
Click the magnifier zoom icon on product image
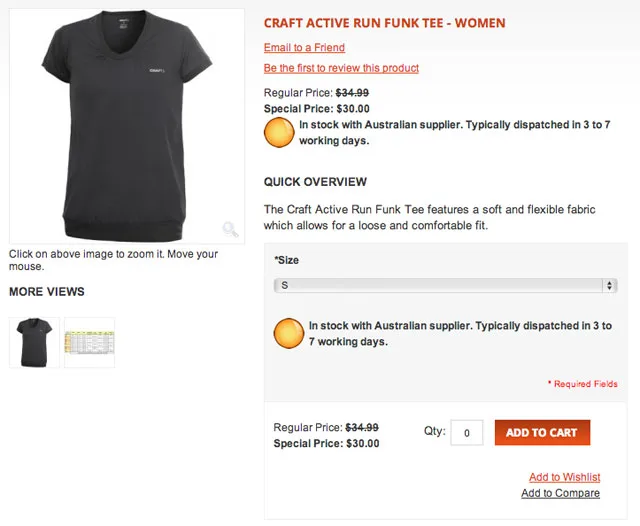tap(230, 229)
